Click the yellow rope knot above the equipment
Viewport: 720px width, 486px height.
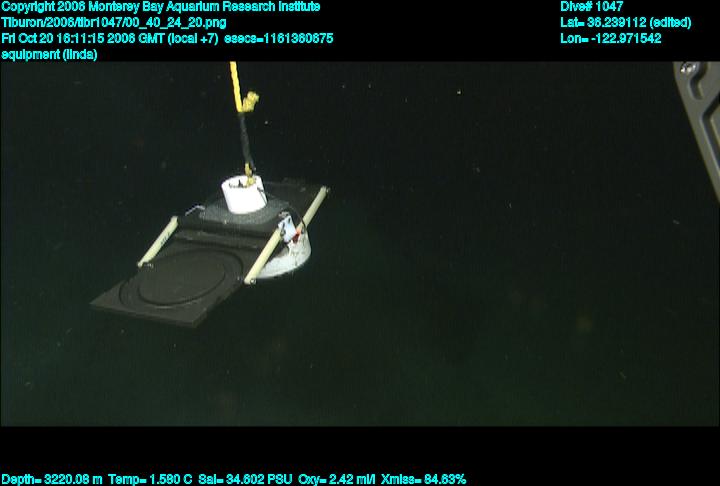pos(250,101)
